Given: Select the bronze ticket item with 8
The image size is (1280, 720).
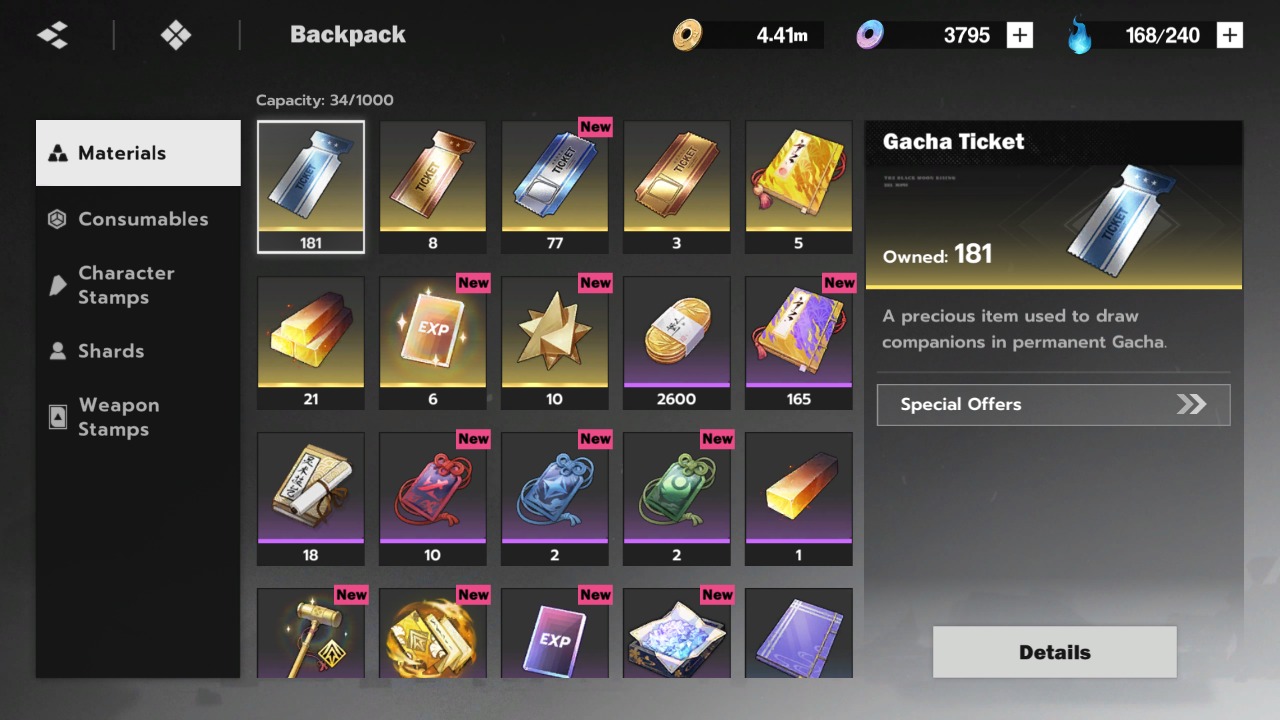Looking at the screenshot, I should (433, 187).
